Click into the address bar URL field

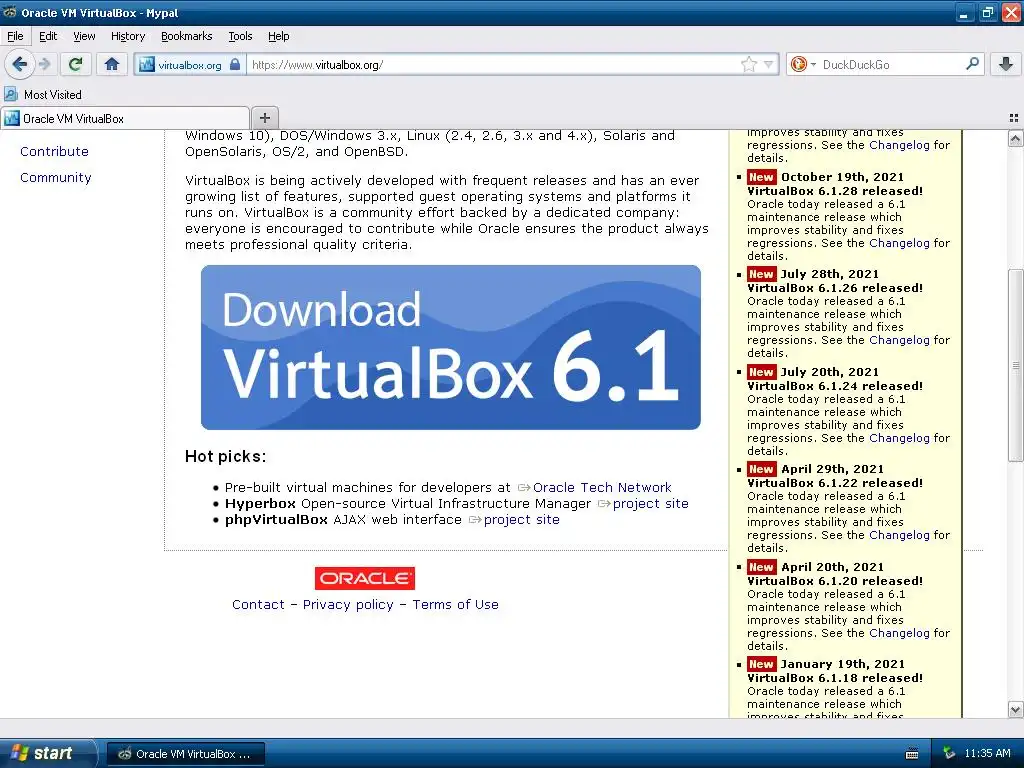tap(492, 65)
